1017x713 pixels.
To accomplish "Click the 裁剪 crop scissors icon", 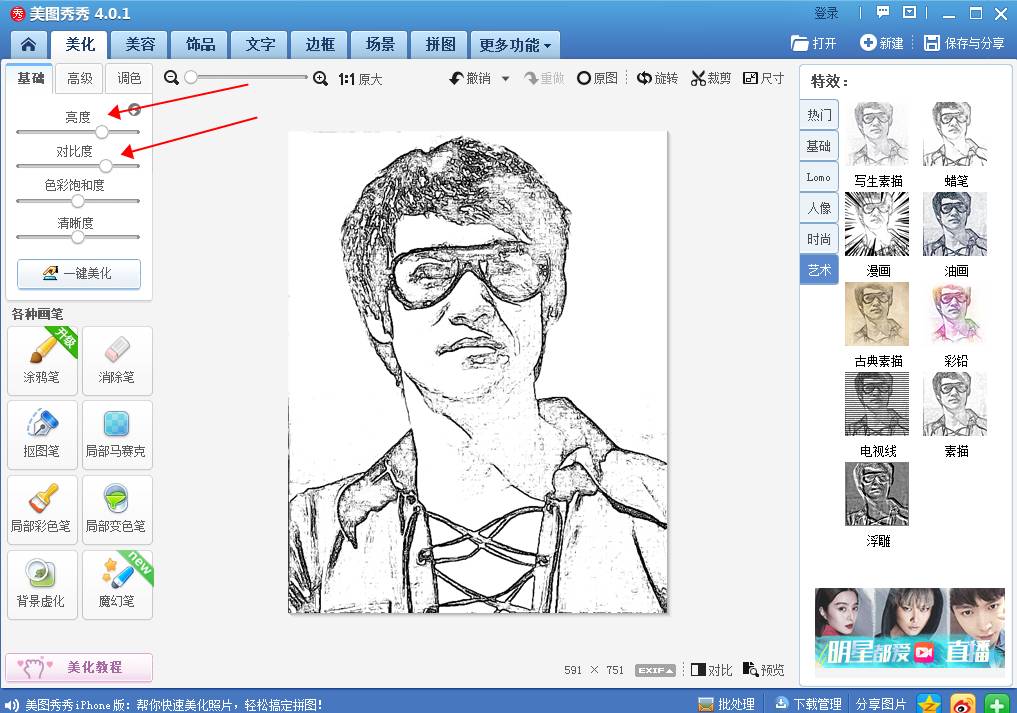I will [x=699, y=78].
